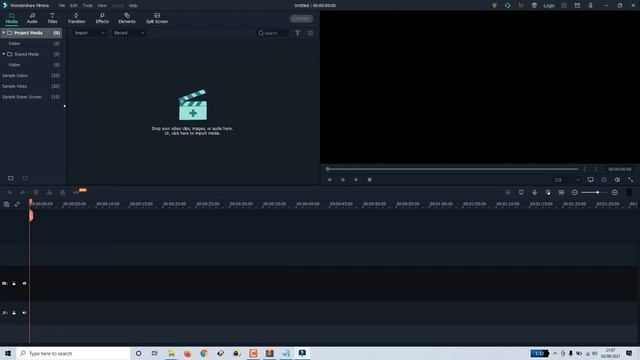This screenshot has width=640, height=360.
Task: Click the preview display settings monitor icon
Action: 591,180
